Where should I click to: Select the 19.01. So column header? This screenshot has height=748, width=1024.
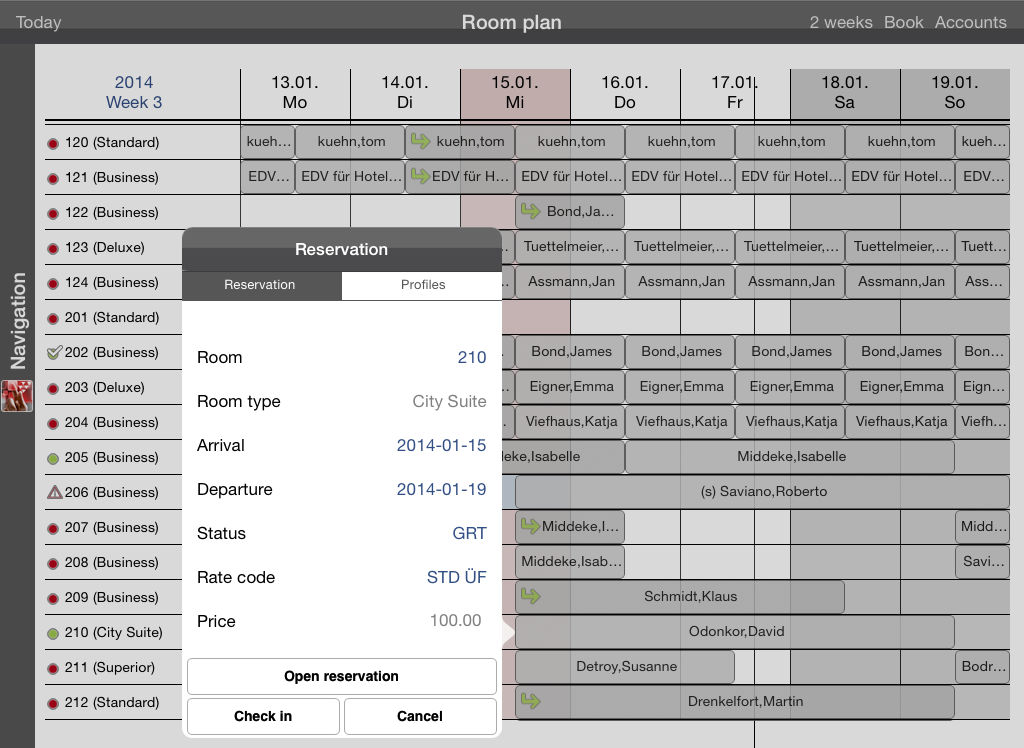point(954,92)
